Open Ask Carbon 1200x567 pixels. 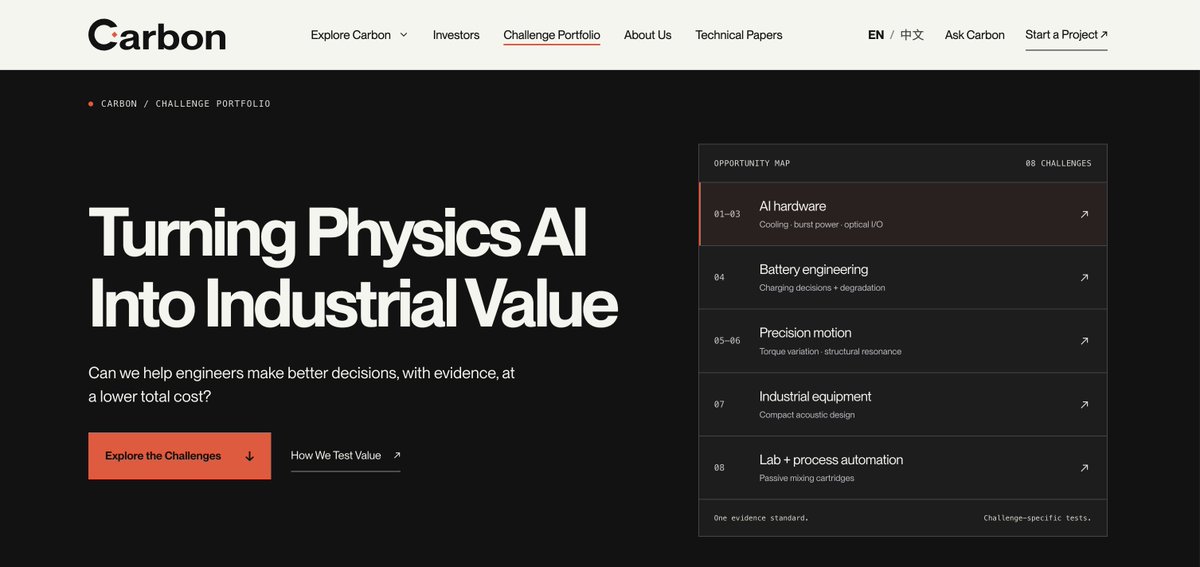coord(975,35)
